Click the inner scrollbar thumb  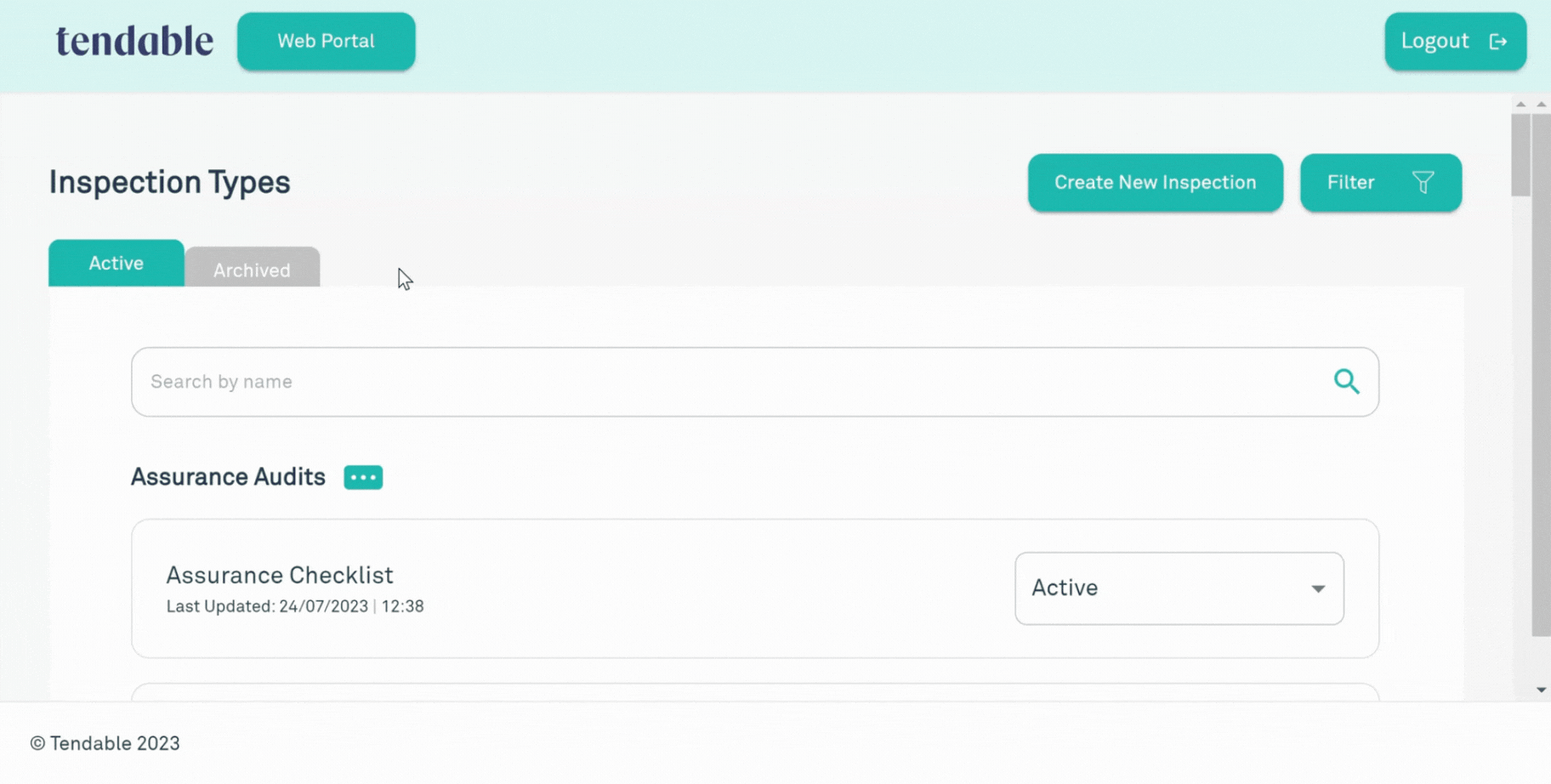click(1520, 155)
